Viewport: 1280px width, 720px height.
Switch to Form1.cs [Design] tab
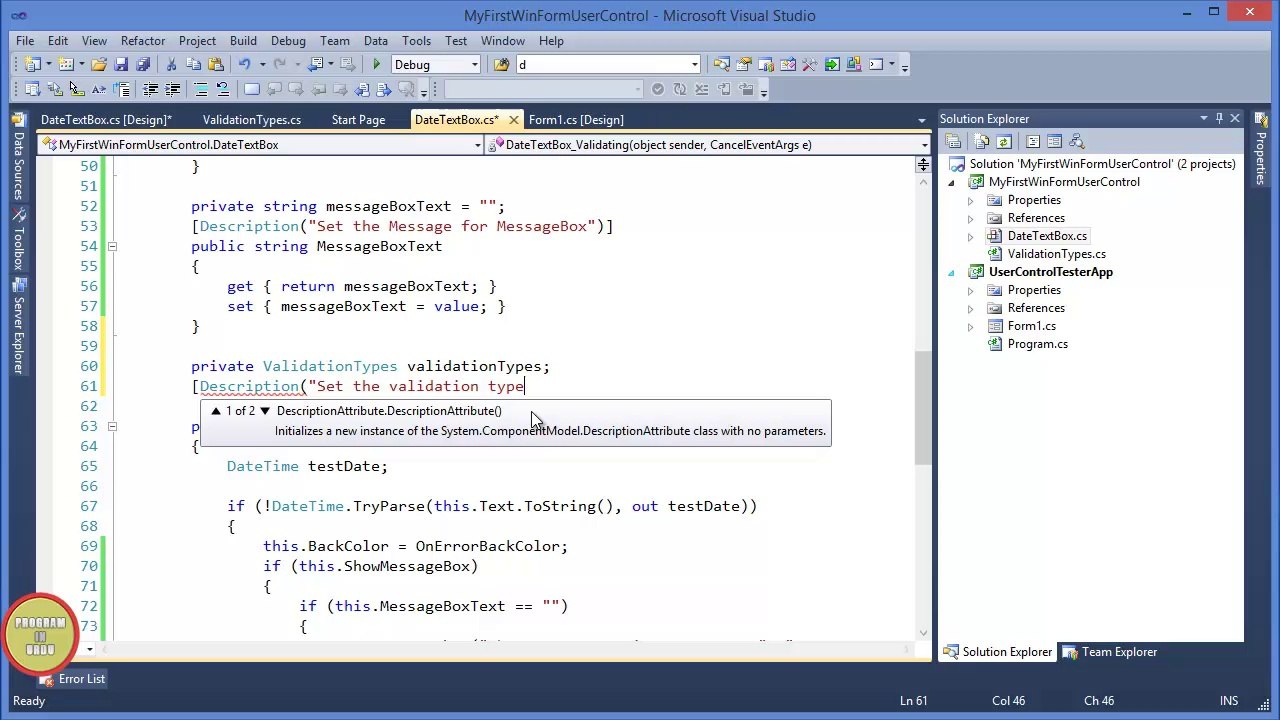[x=576, y=120]
